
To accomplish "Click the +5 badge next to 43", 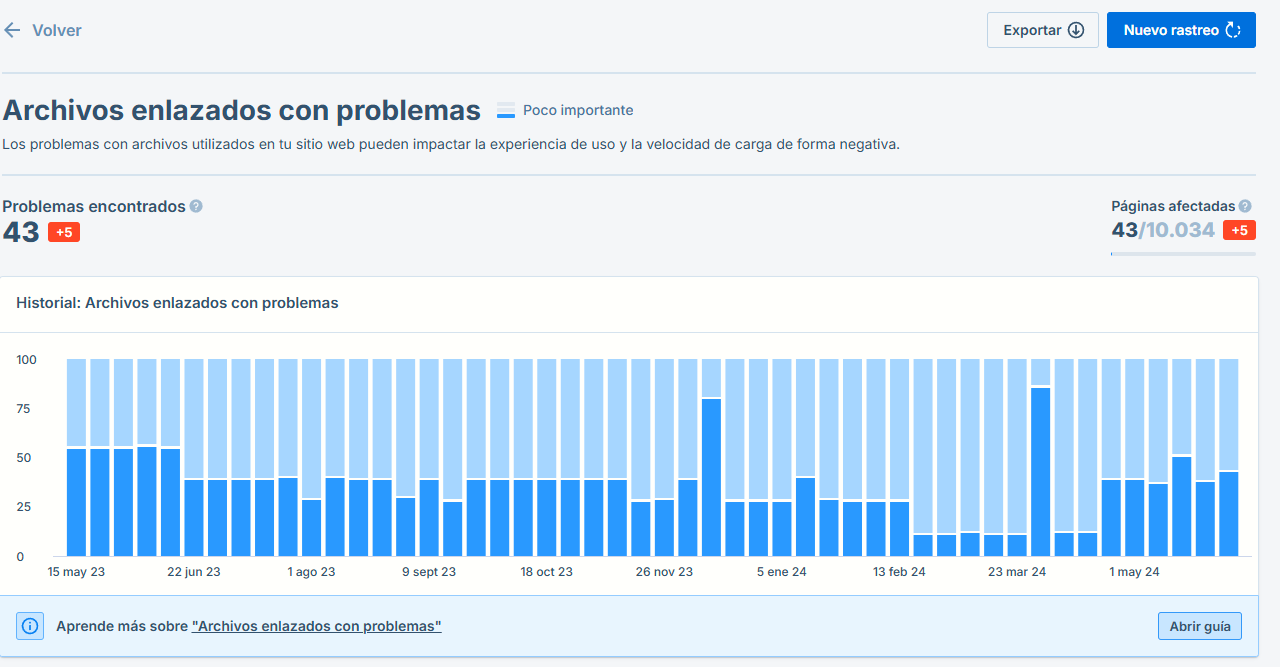I will (x=63, y=231).
